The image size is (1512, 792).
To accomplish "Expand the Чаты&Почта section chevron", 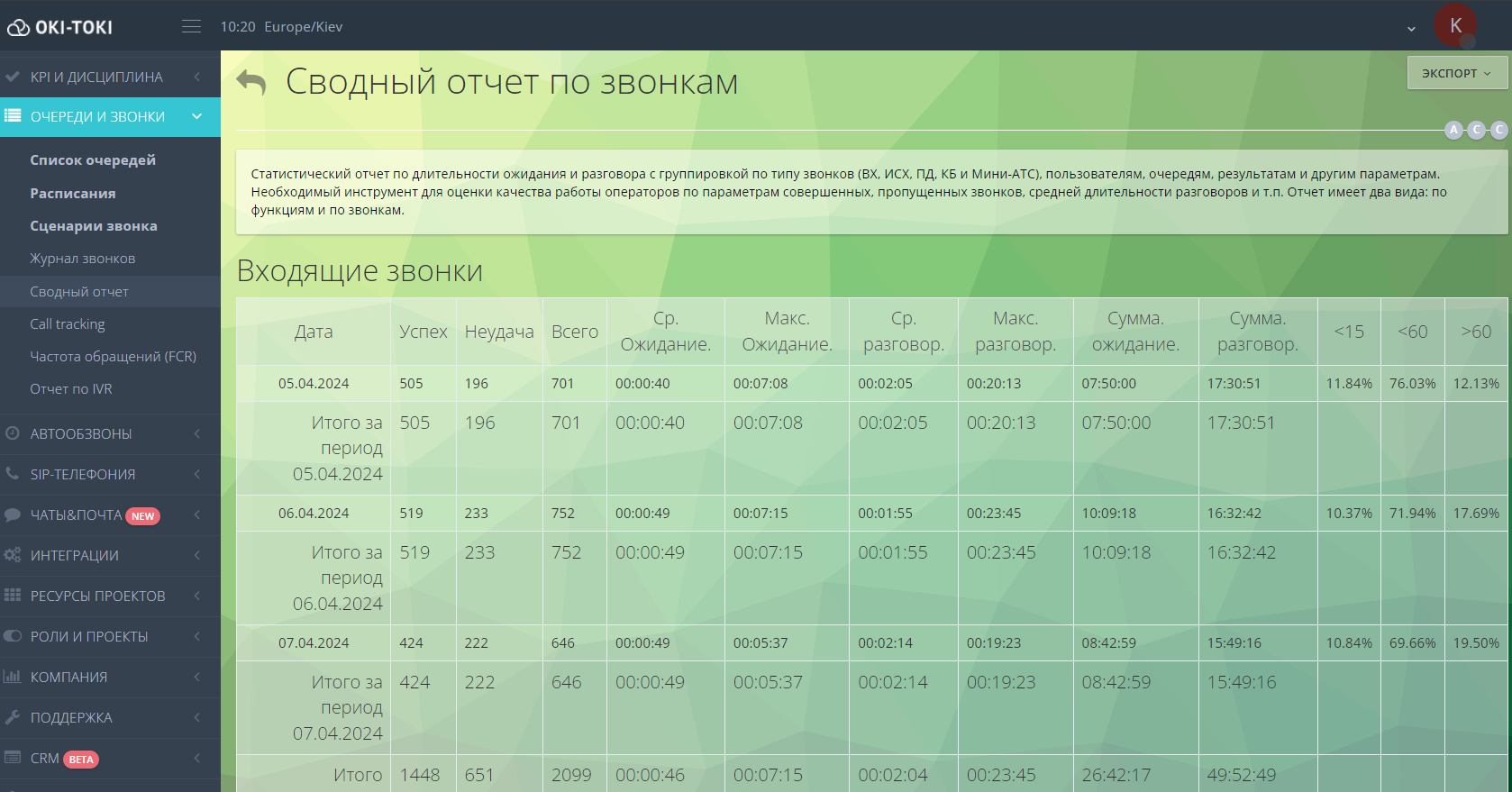I will [x=196, y=514].
